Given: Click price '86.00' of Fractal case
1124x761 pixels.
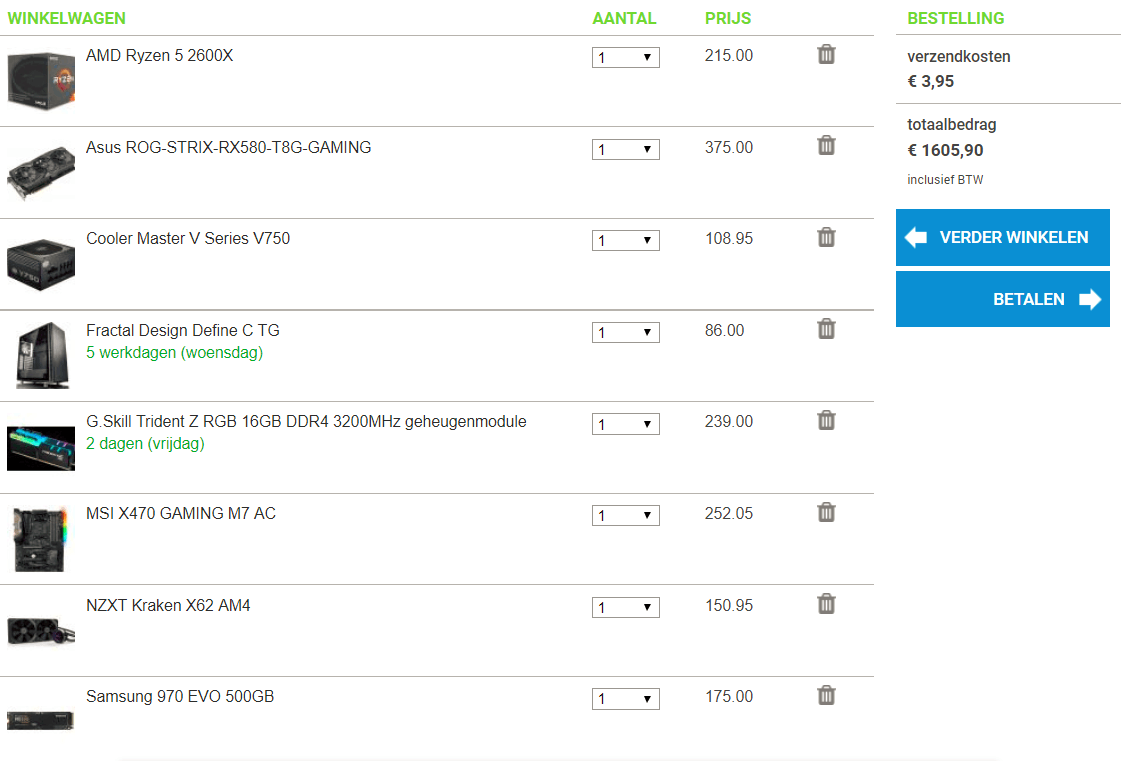Looking at the screenshot, I should (724, 330).
